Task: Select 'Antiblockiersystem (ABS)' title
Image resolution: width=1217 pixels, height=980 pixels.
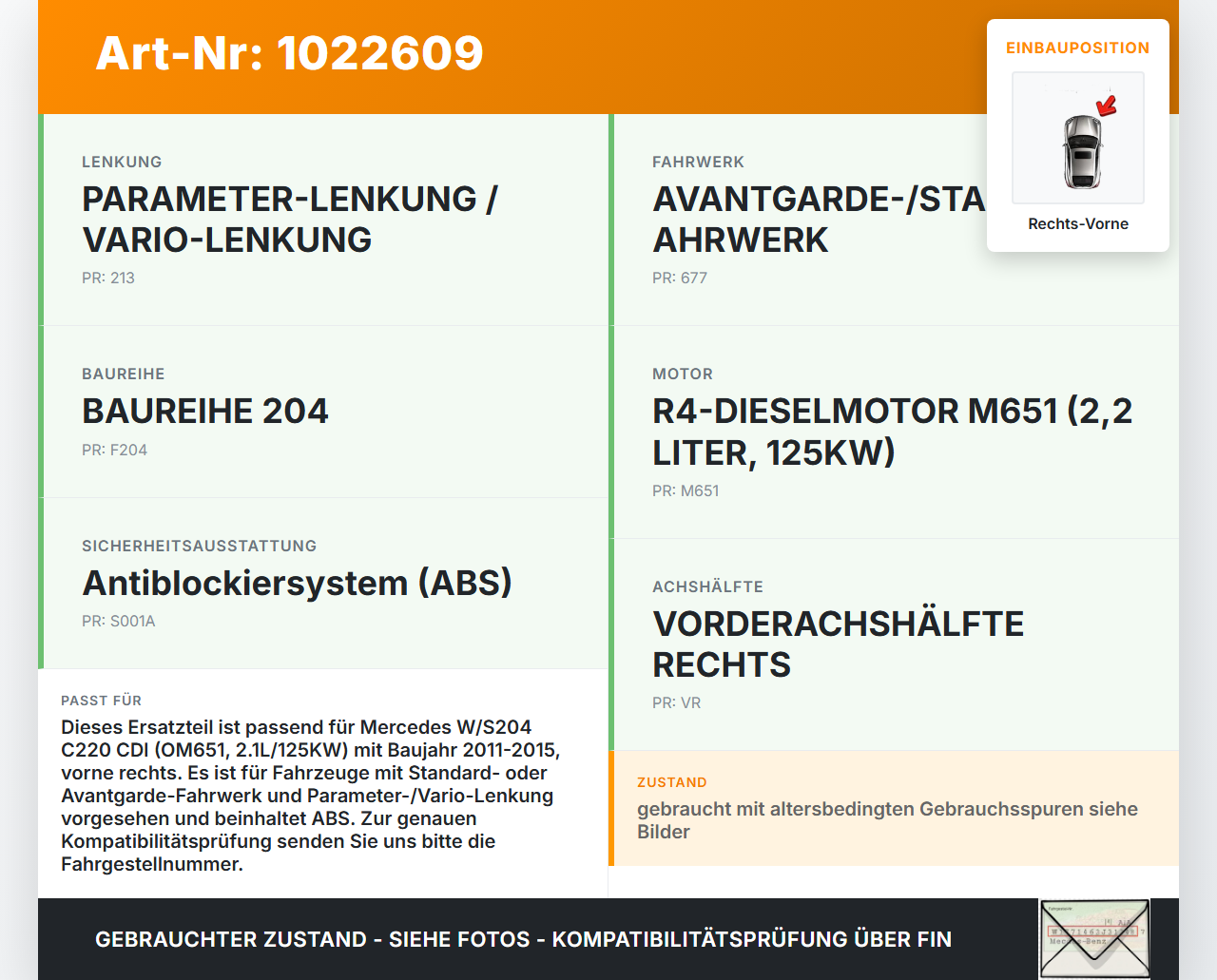Action: [x=298, y=583]
